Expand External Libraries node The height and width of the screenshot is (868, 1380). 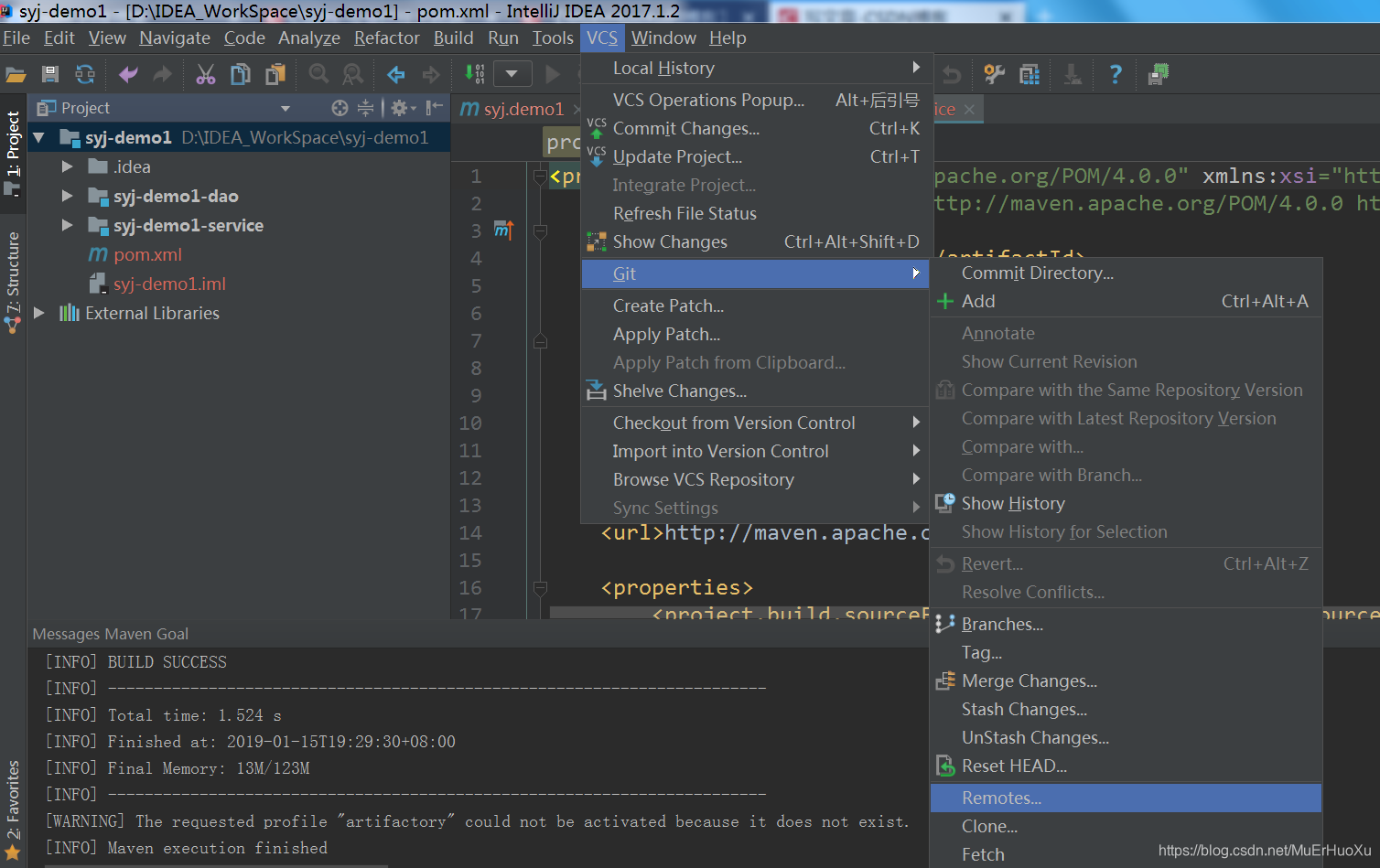click(x=38, y=313)
